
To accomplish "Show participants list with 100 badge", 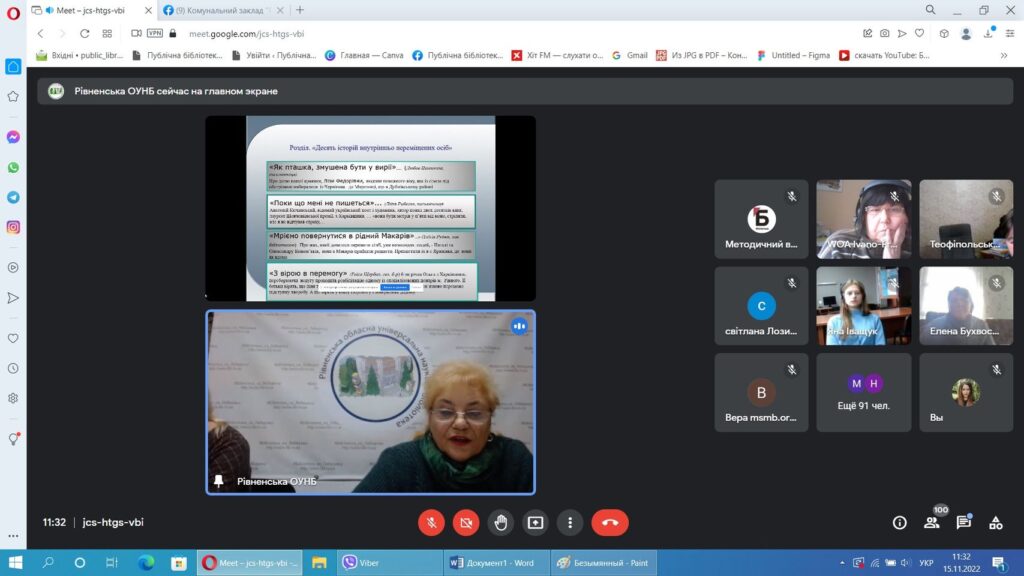I will 932,522.
